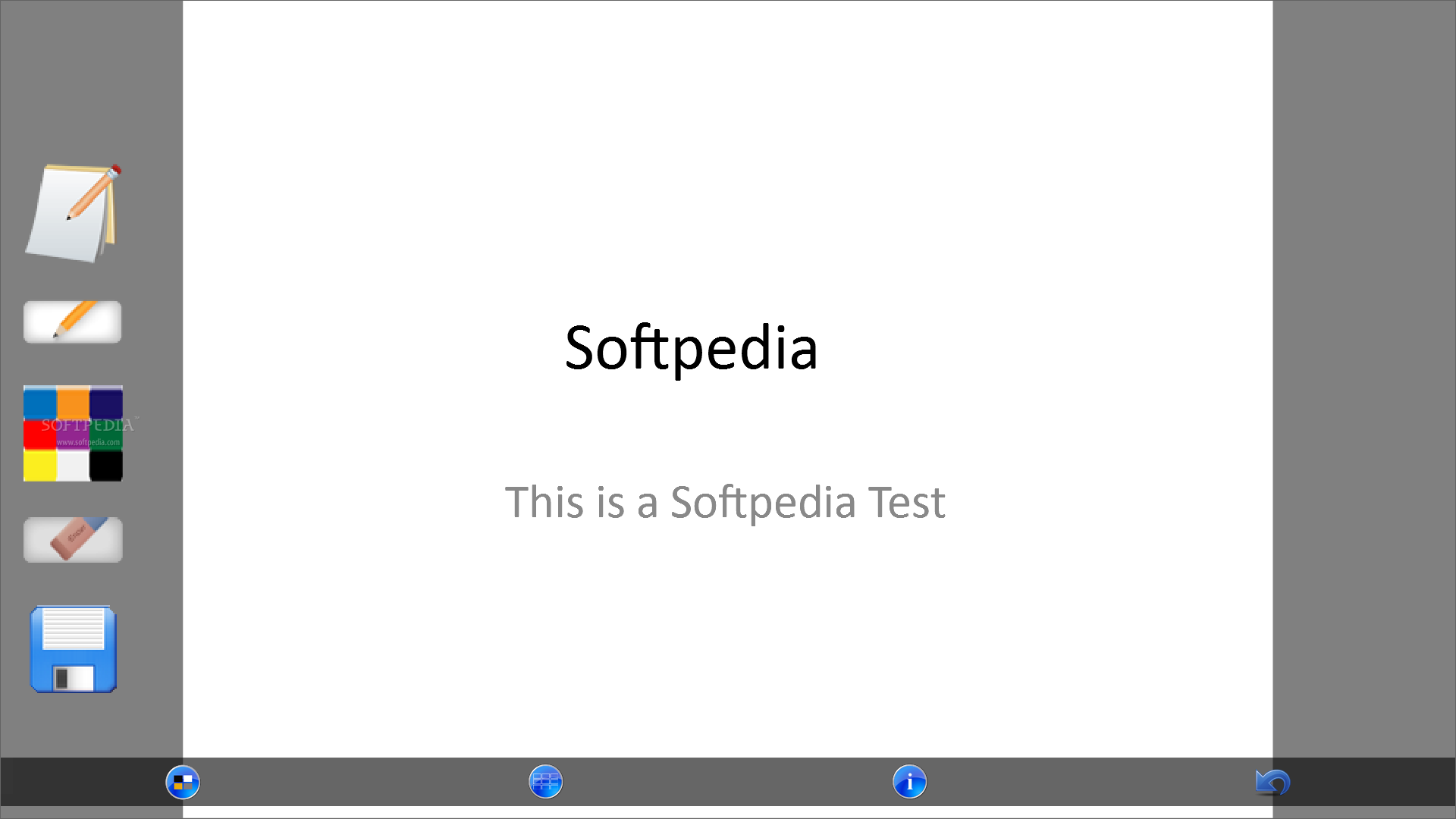
Task: Open the notepad with pencil icon
Action: coord(73,214)
